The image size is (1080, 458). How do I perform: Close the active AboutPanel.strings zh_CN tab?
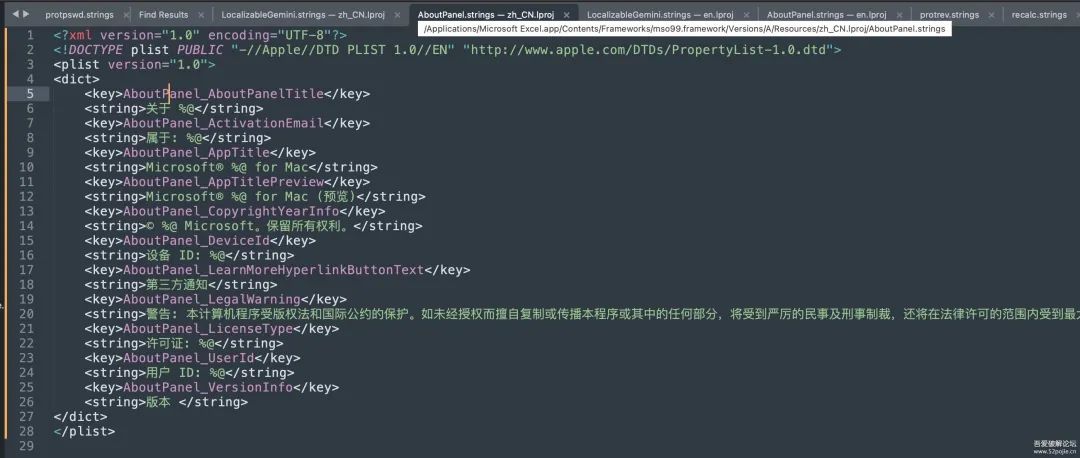[566, 14]
